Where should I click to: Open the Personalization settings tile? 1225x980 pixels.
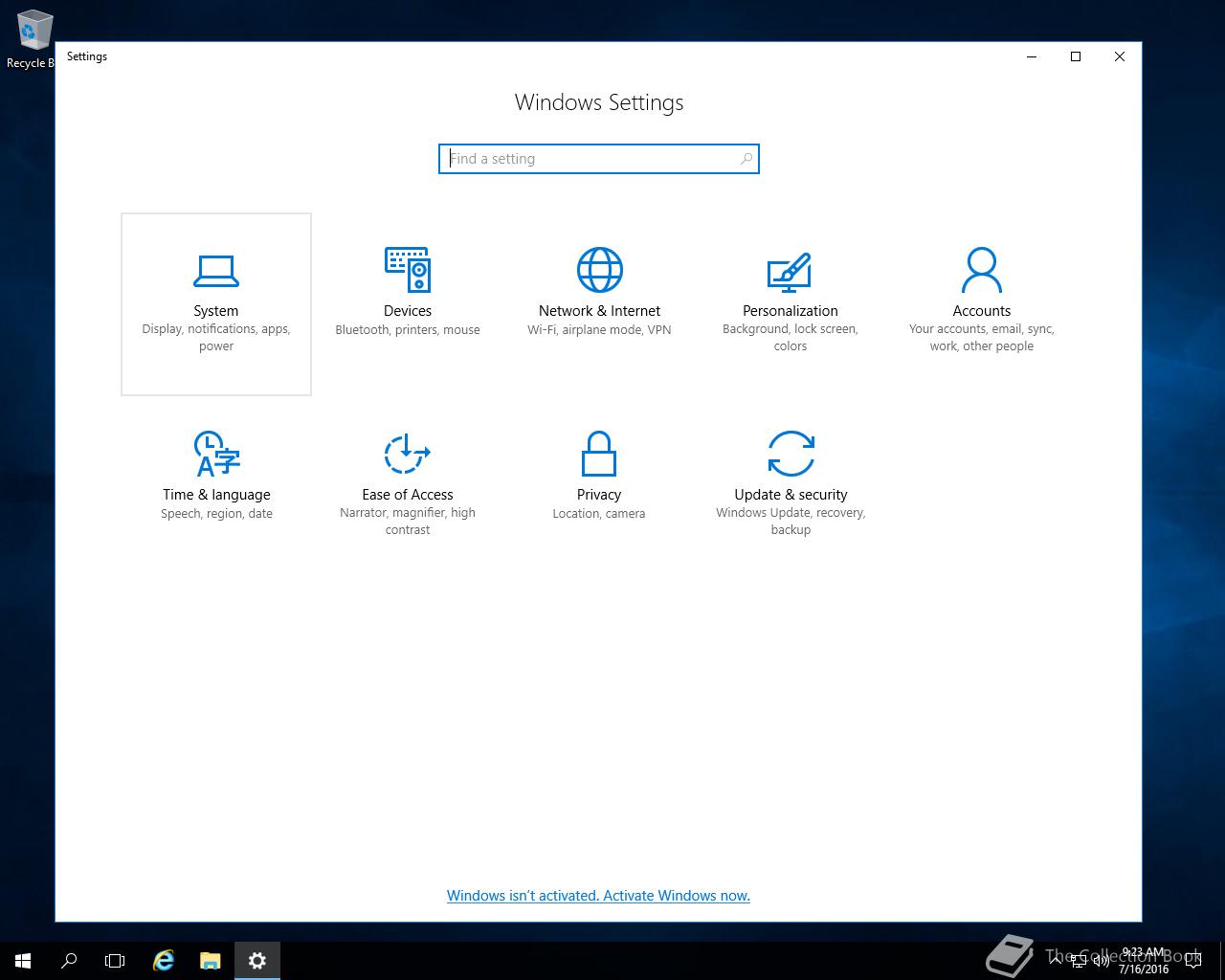click(791, 303)
